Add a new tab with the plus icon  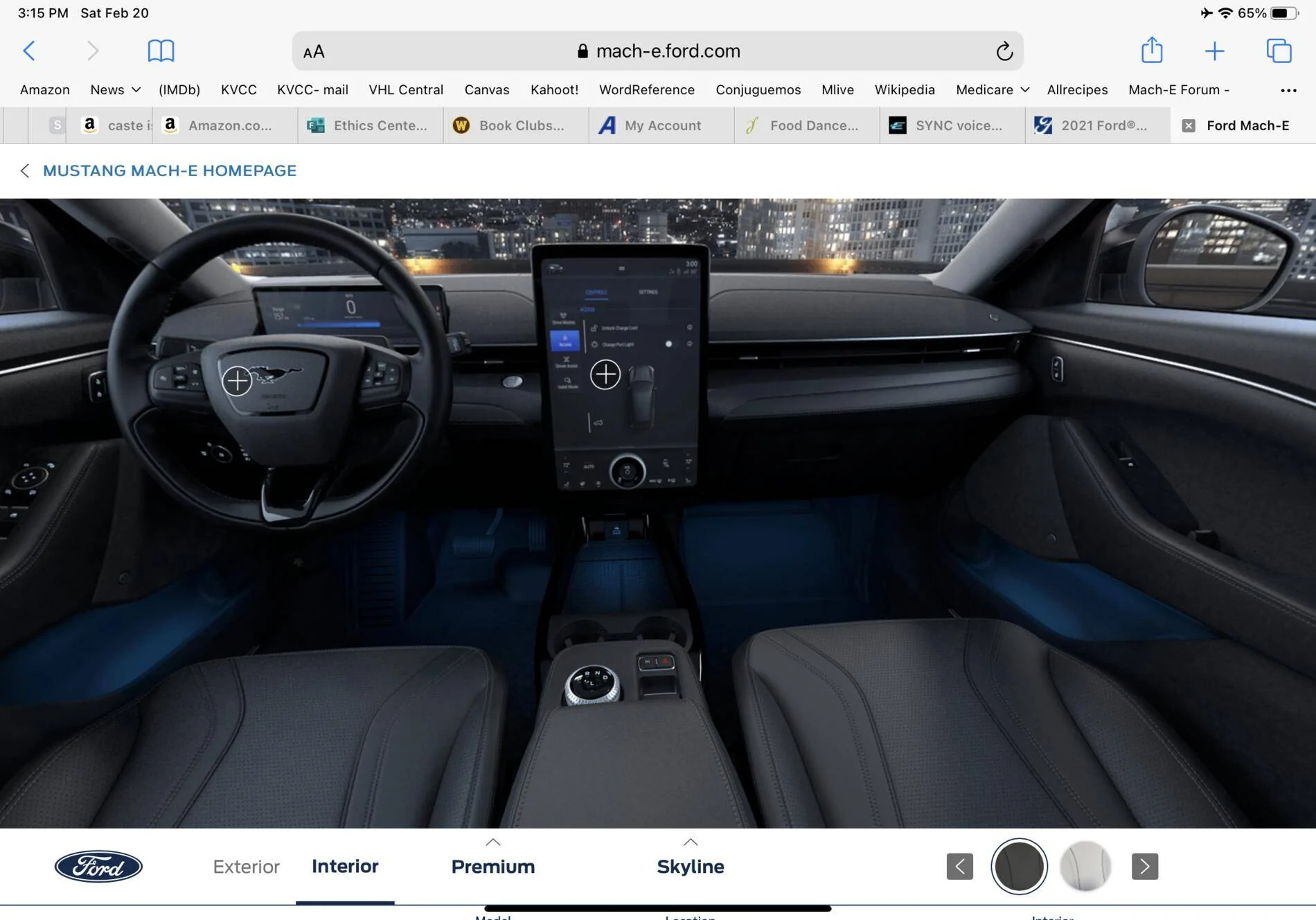click(x=1214, y=51)
